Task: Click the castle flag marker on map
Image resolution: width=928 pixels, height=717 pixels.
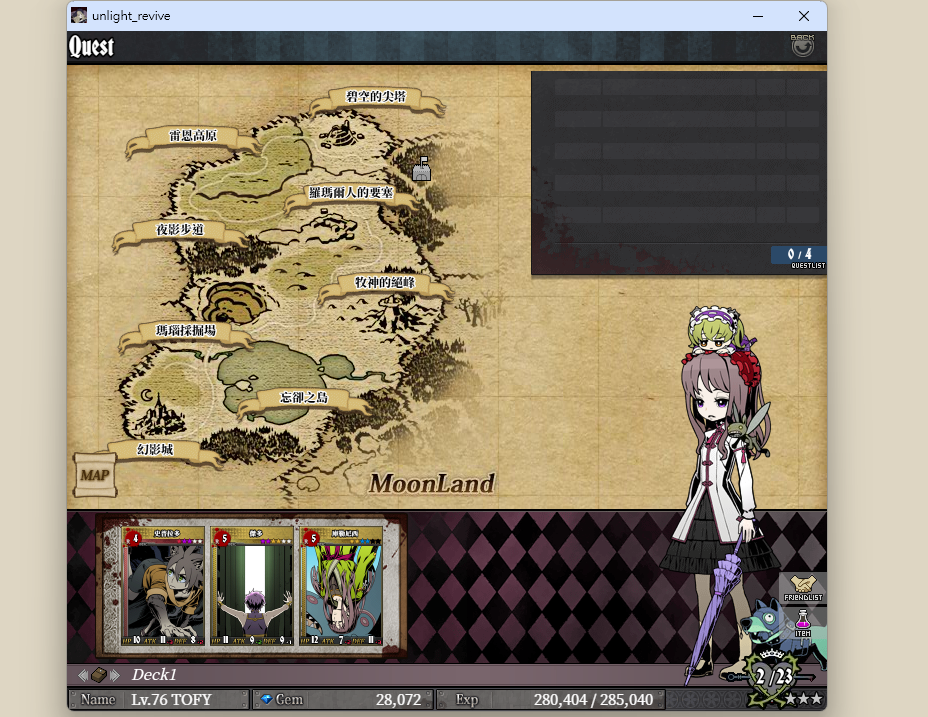Action: tap(421, 169)
